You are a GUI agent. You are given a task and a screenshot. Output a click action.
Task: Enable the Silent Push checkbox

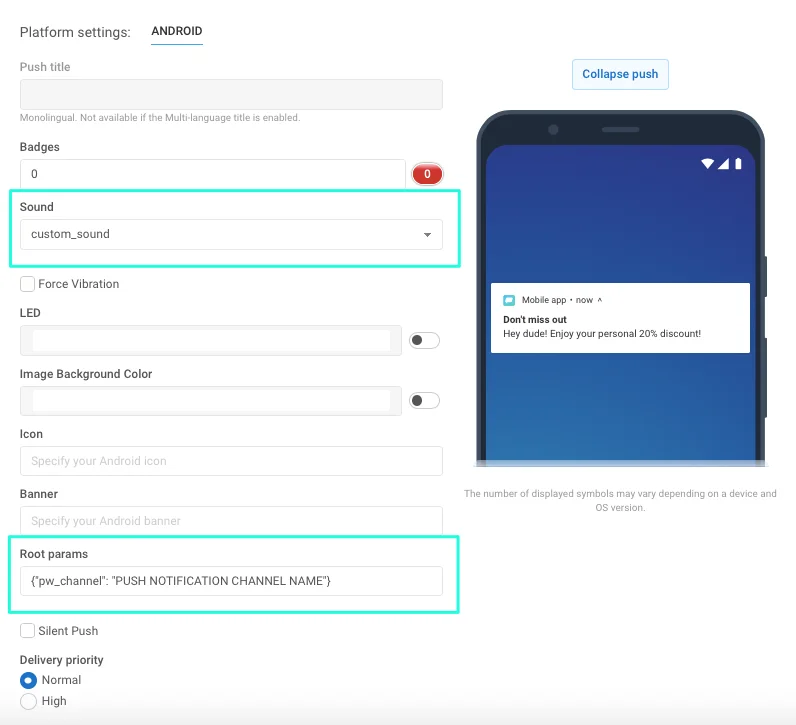pyautogui.click(x=28, y=631)
